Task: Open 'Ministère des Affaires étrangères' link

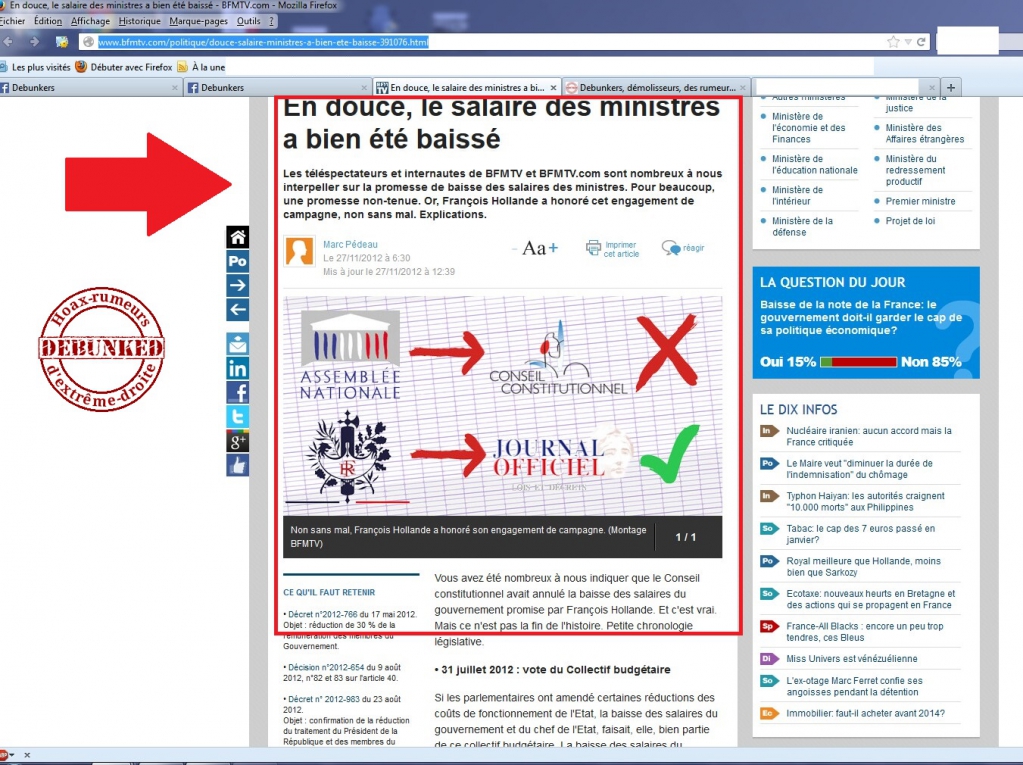Action: (x=924, y=133)
